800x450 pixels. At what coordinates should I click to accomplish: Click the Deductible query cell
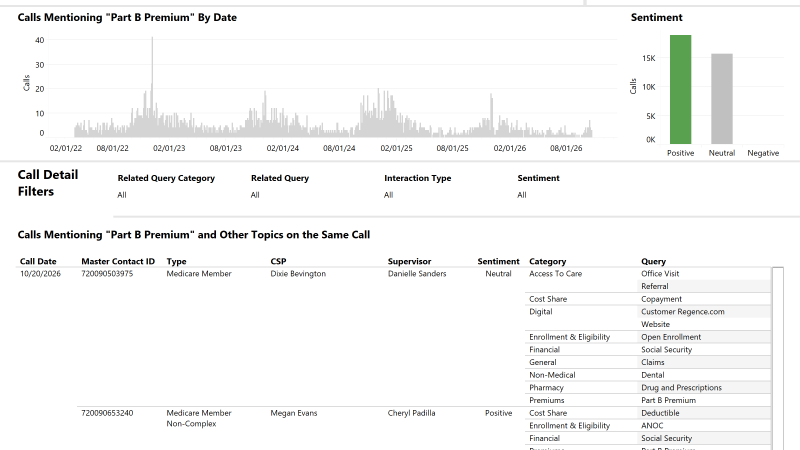click(660, 413)
